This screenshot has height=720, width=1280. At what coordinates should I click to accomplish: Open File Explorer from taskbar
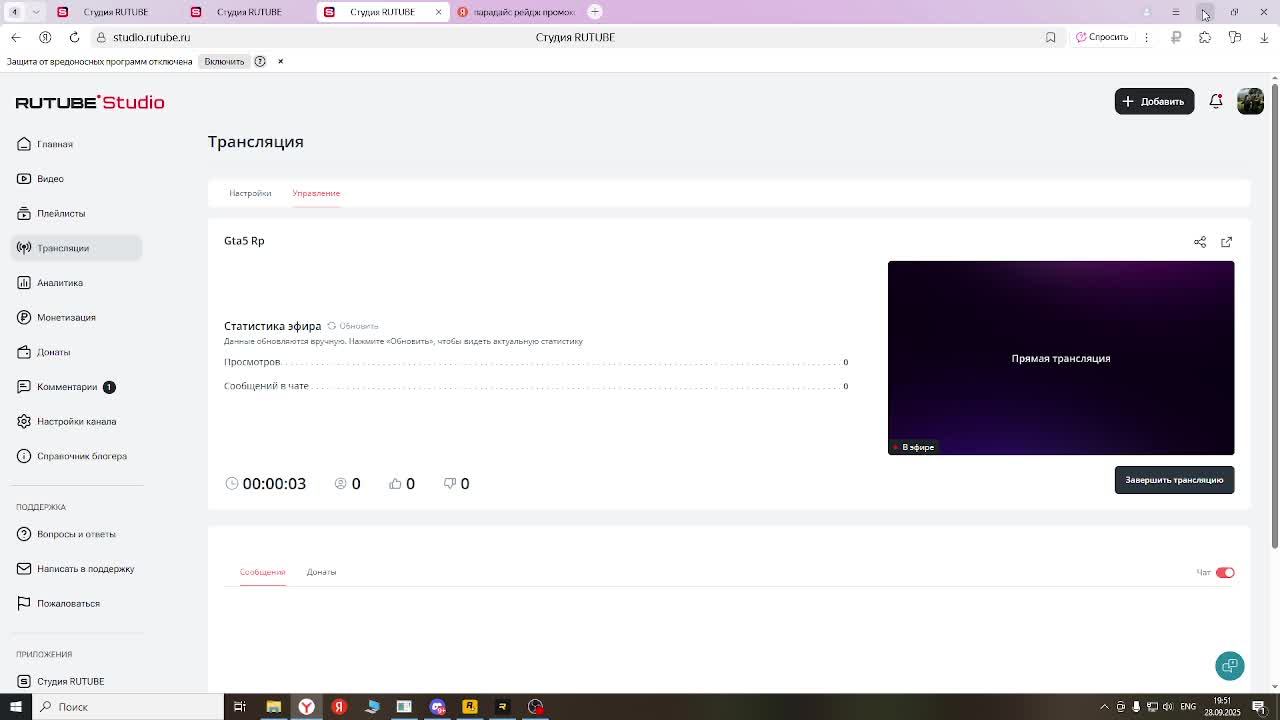273,707
